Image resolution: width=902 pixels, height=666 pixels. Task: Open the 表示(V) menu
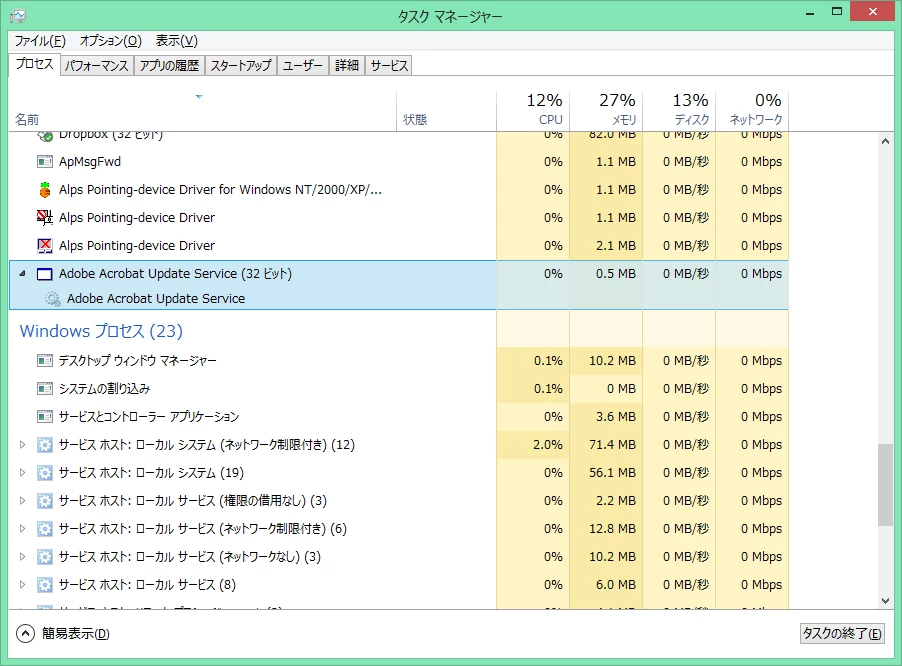point(177,41)
